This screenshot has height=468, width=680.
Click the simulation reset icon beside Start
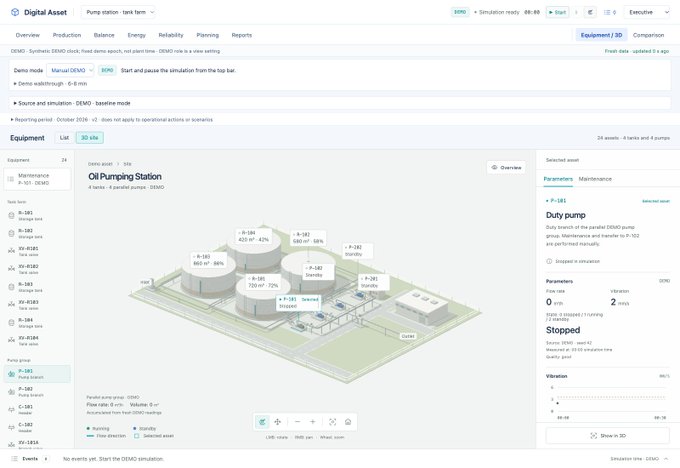[x=590, y=12]
